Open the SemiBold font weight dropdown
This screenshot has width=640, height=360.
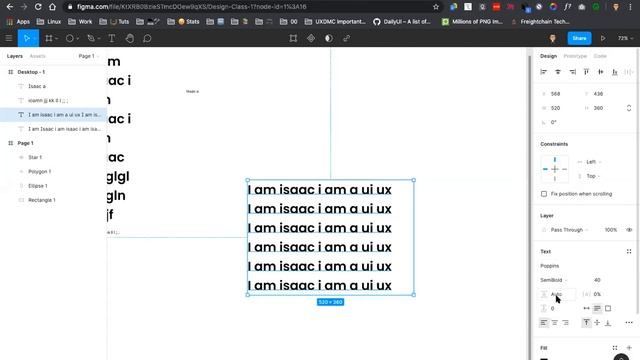pos(554,280)
